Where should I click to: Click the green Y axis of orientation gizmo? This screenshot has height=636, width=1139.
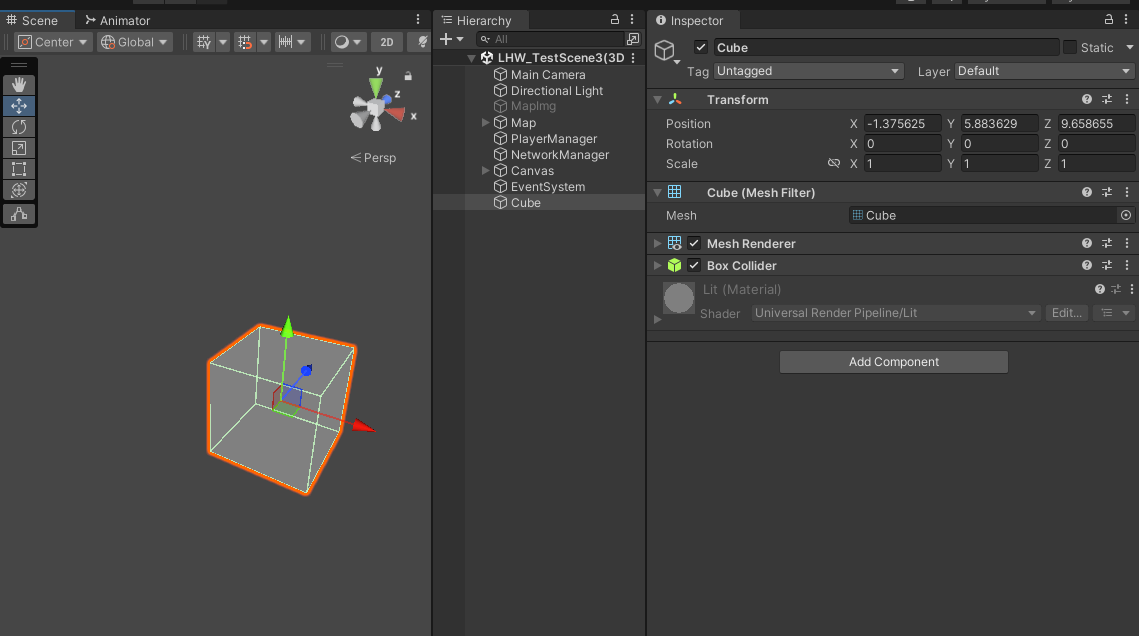(x=376, y=85)
